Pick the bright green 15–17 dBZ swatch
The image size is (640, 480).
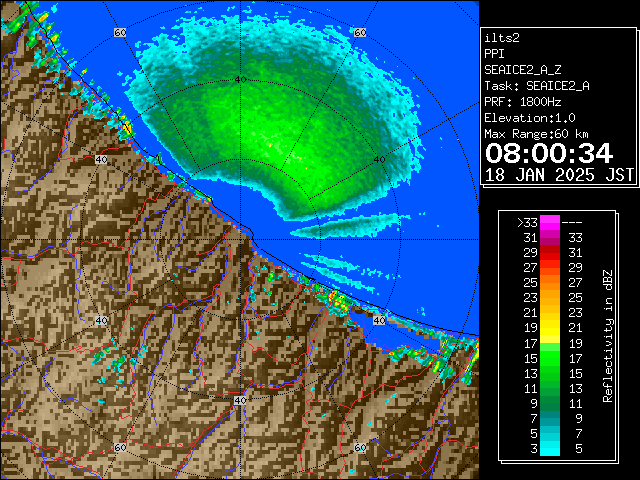pyautogui.click(x=550, y=358)
